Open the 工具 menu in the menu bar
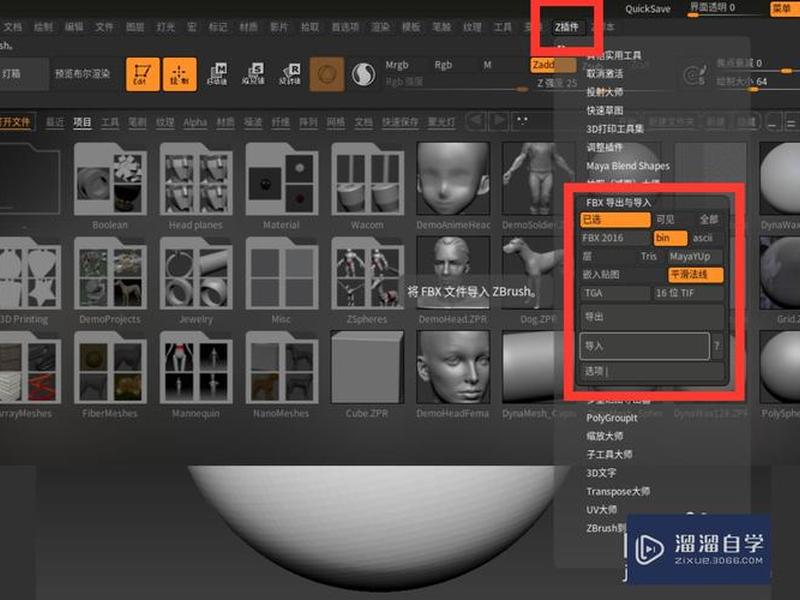This screenshot has height=600, width=800. click(x=503, y=27)
